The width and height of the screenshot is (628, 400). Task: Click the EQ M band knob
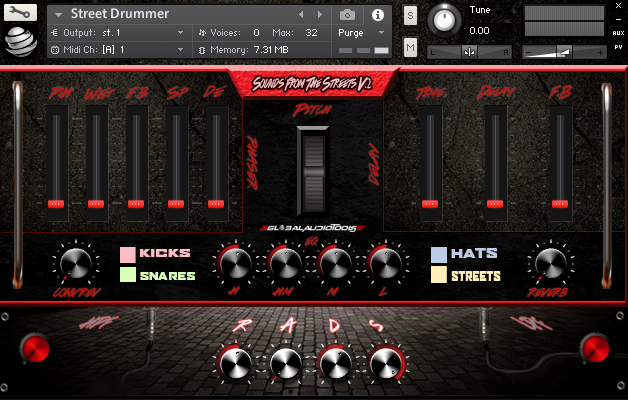(x=335, y=263)
